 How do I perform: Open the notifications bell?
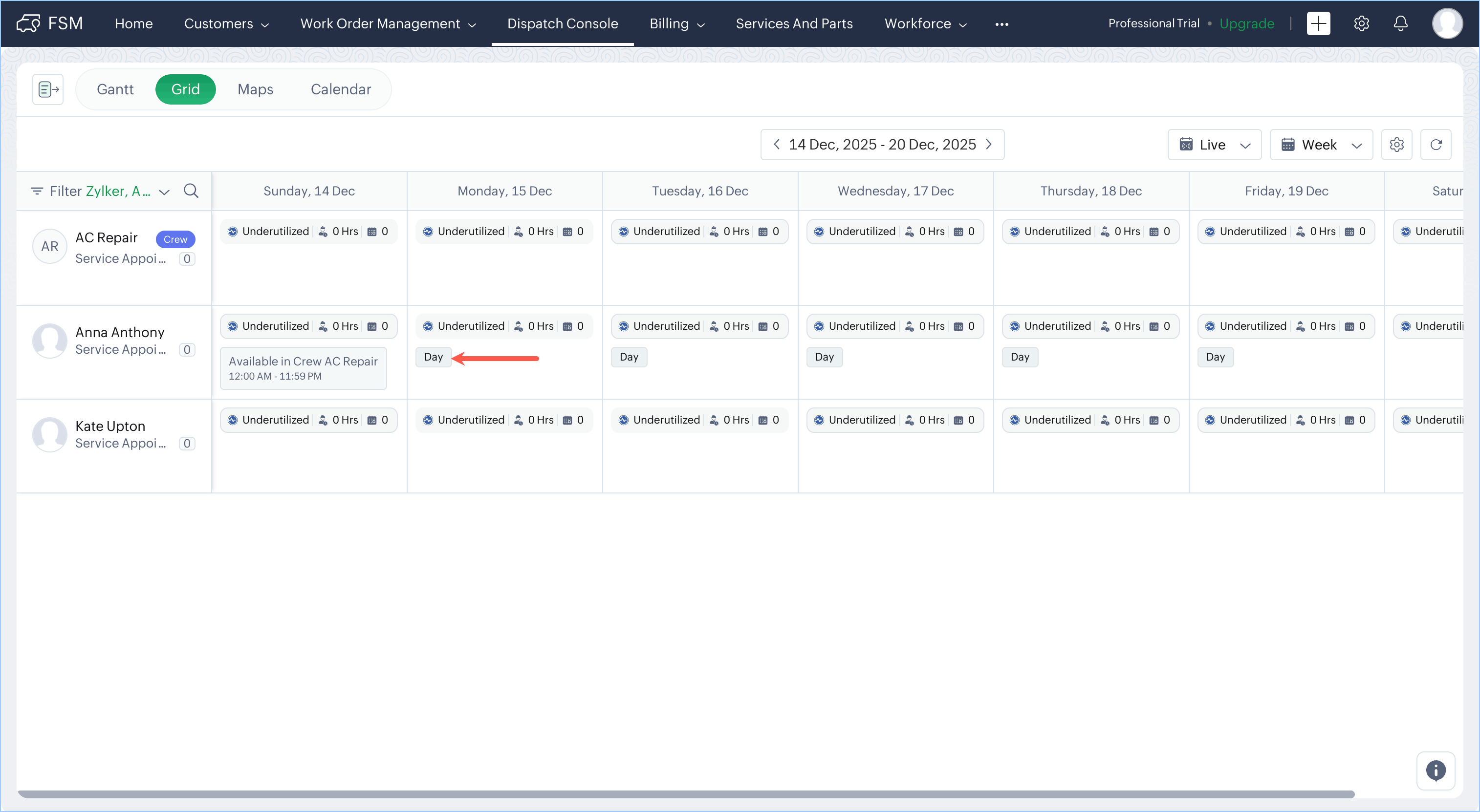click(1400, 23)
